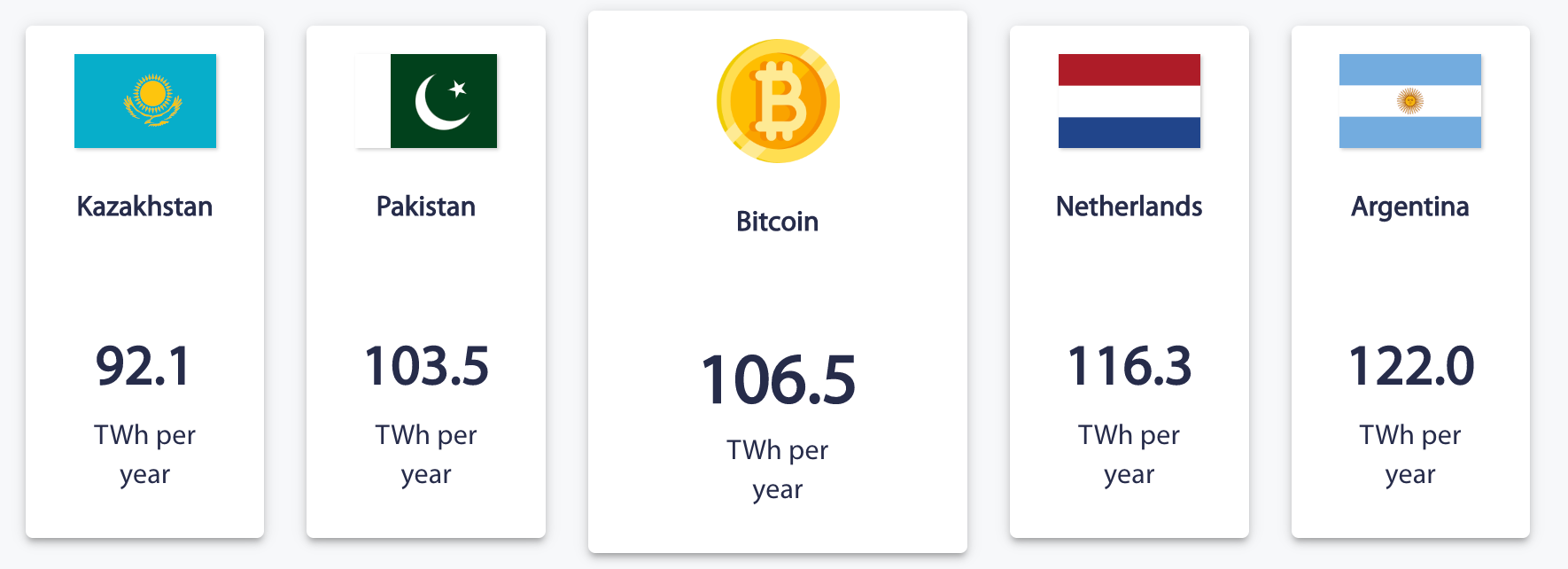Select the Netherlands country label
The height and width of the screenshot is (569, 1568).
(1129, 207)
